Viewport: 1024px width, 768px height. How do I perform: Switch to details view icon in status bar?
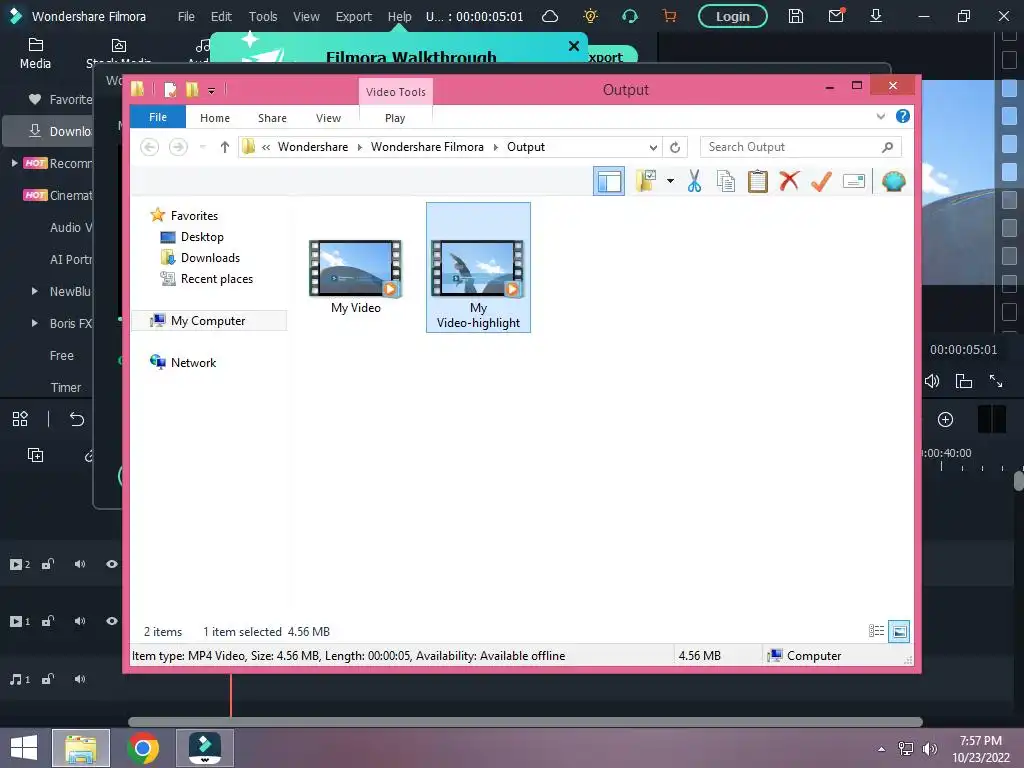tap(876, 631)
